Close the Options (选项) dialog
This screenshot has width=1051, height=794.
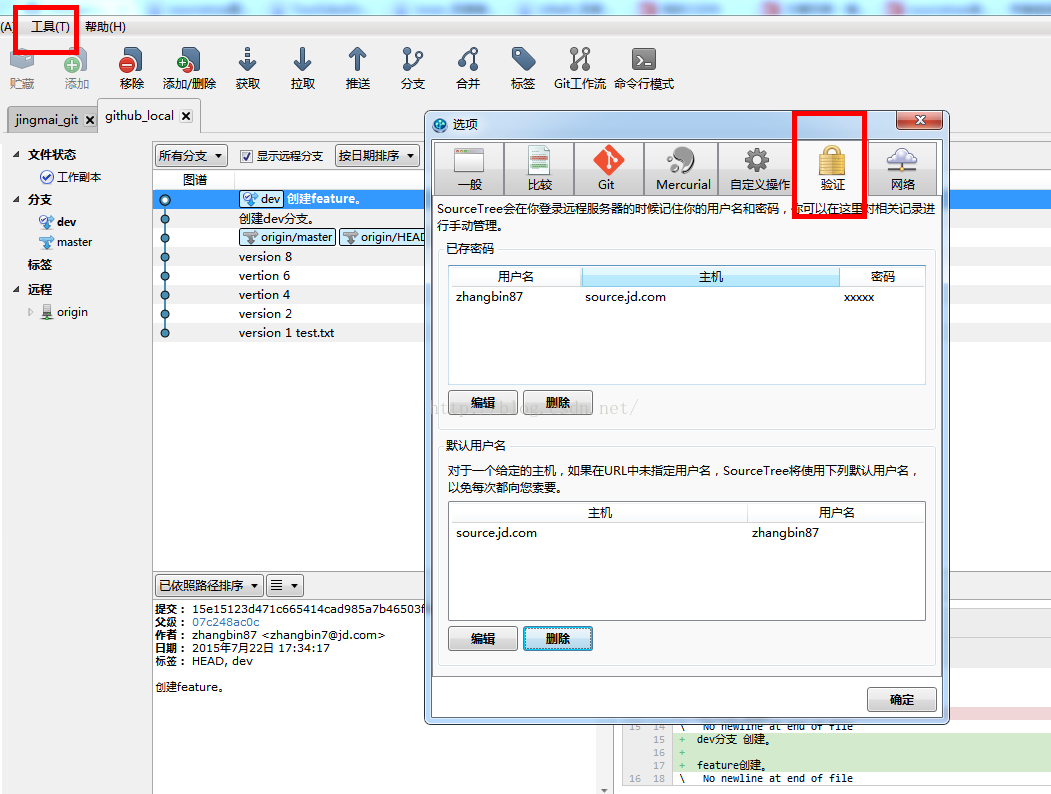[919, 121]
